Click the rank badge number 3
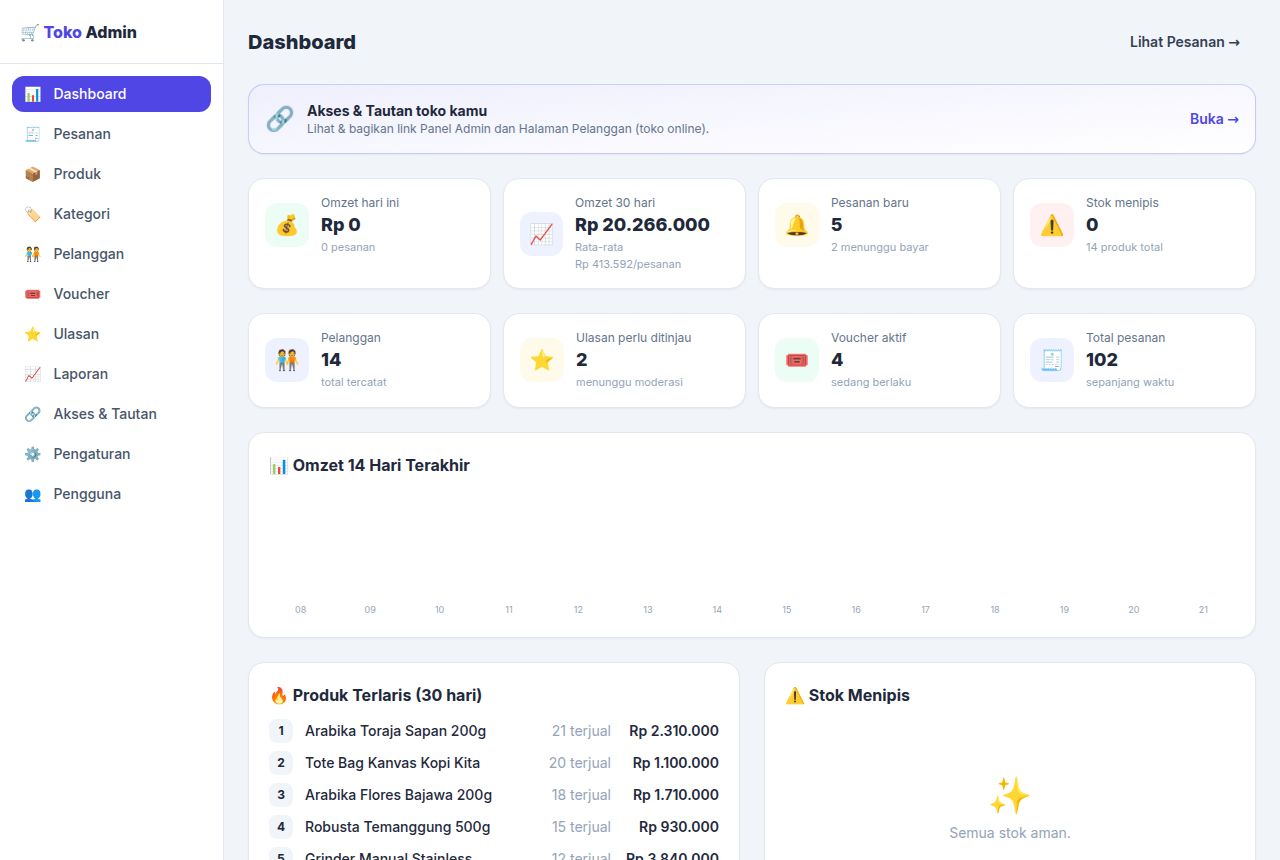 pos(281,795)
